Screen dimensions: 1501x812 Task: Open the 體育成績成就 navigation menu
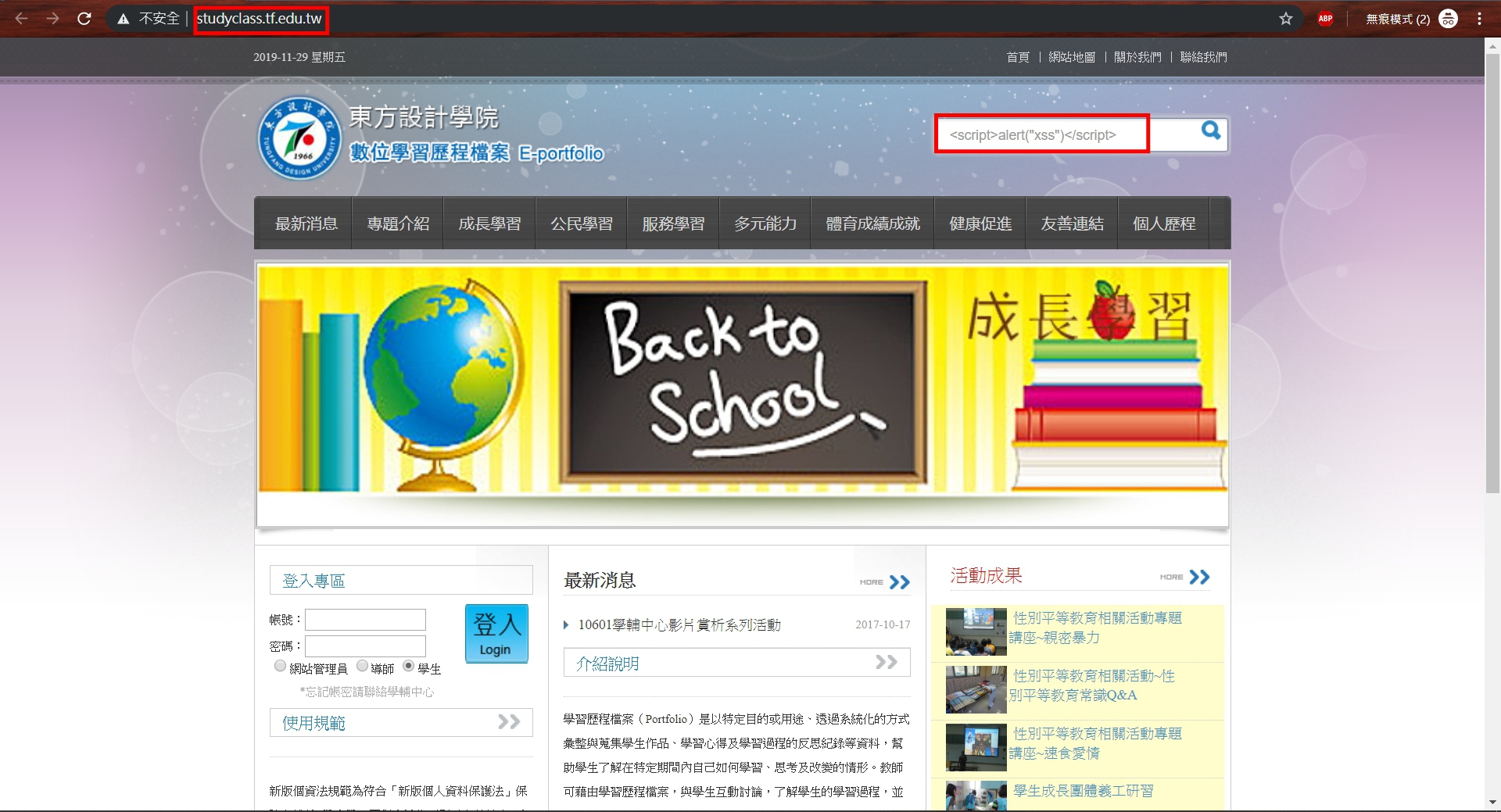pos(872,224)
